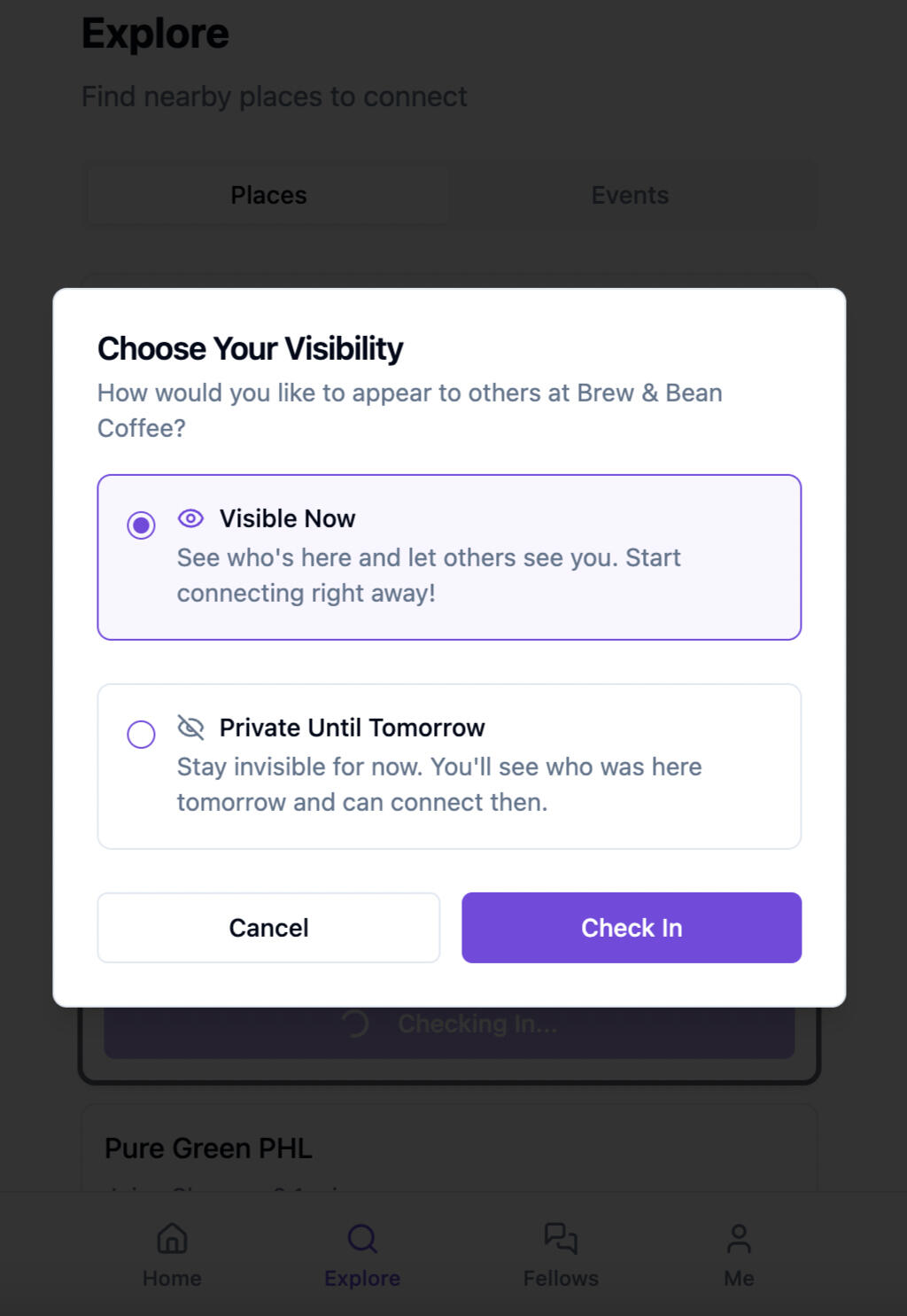
Task: Click the Checking In spinner icon
Action: click(x=355, y=1024)
